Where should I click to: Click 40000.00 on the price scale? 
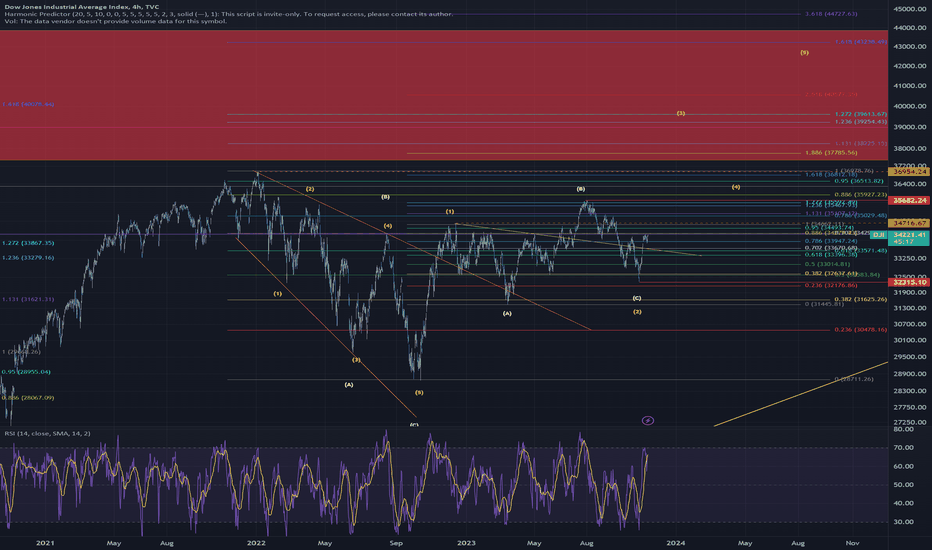pos(910,107)
